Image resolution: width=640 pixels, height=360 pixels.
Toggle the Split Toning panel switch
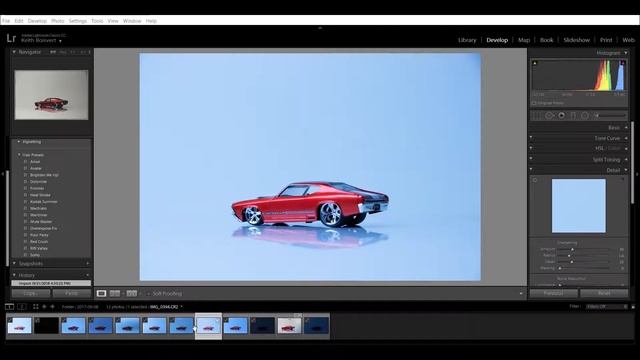point(531,159)
